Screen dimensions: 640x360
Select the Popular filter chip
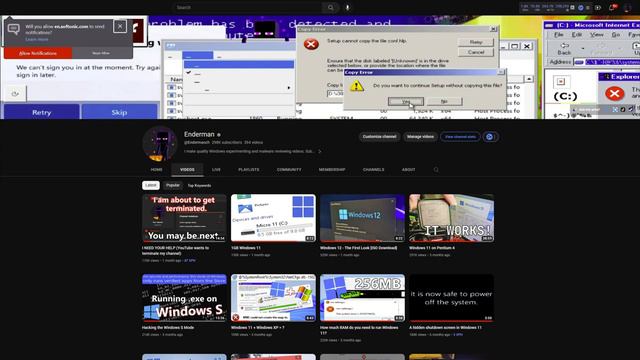click(173, 185)
